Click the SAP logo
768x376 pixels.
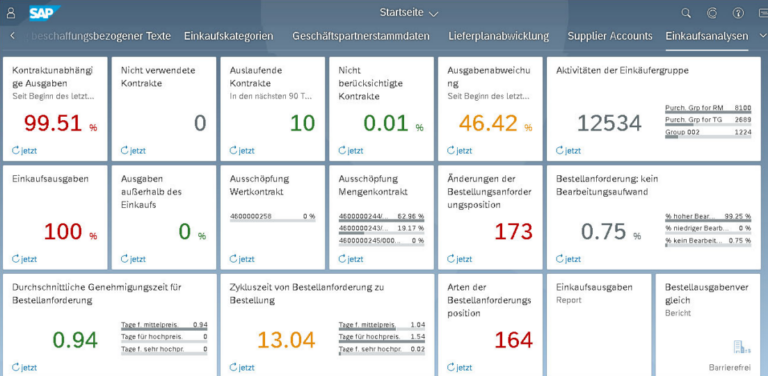pos(44,13)
